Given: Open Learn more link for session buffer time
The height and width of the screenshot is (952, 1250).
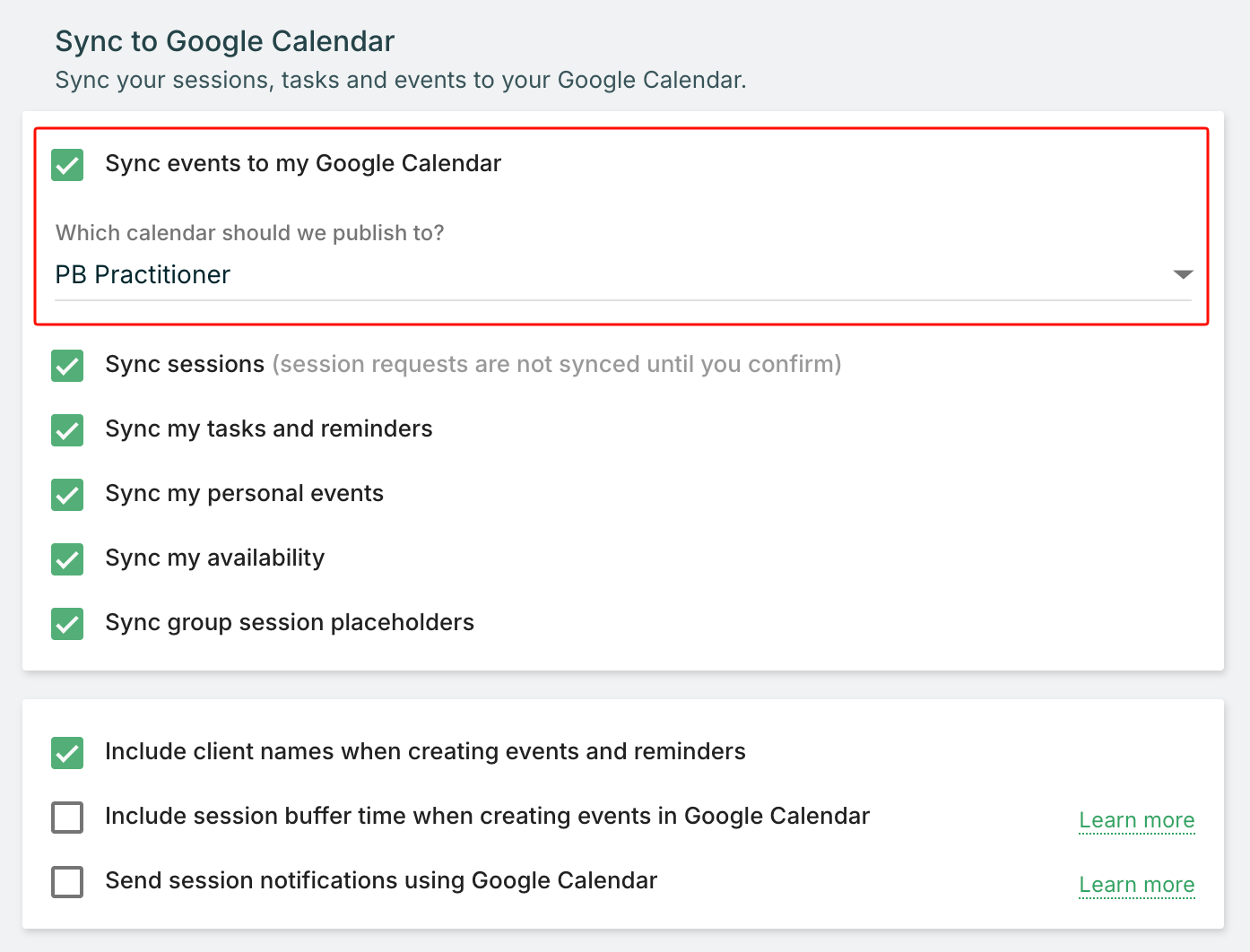Looking at the screenshot, I should click(1136, 820).
